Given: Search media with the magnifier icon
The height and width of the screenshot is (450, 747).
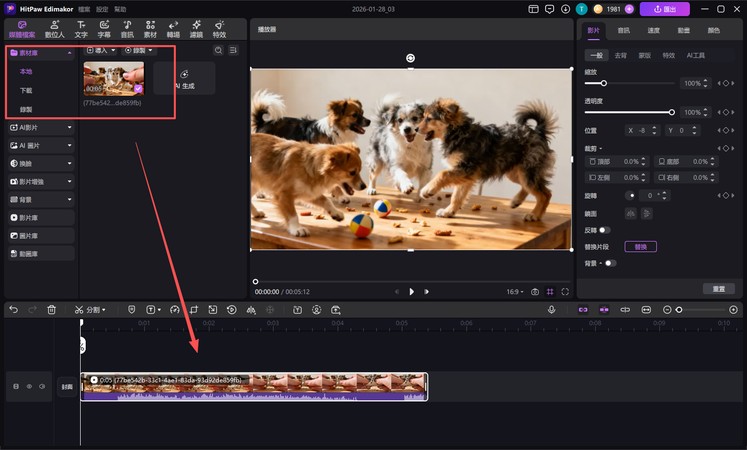Looking at the screenshot, I should click(x=219, y=50).
